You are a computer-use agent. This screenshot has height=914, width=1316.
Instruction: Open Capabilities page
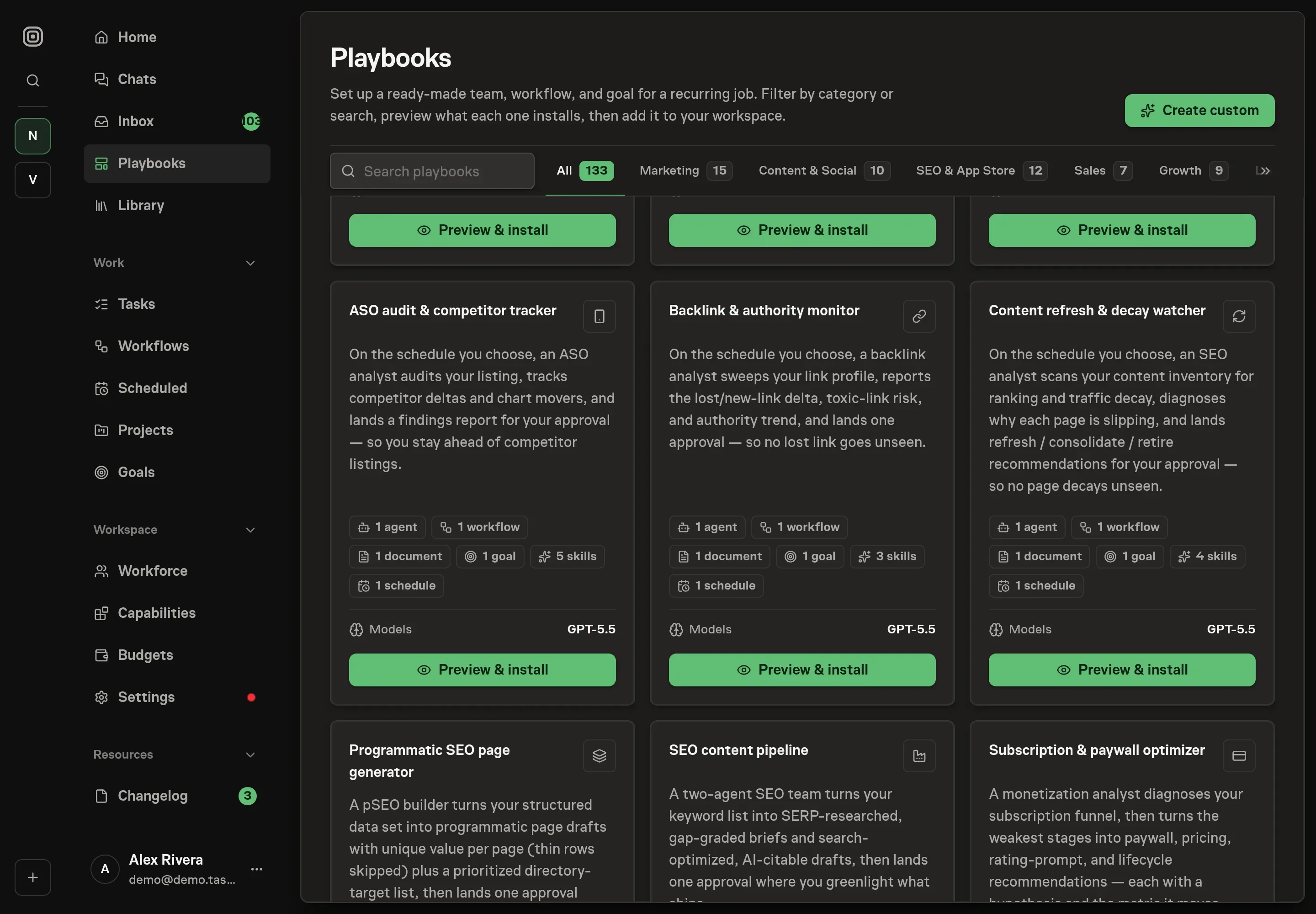point(177,613)
